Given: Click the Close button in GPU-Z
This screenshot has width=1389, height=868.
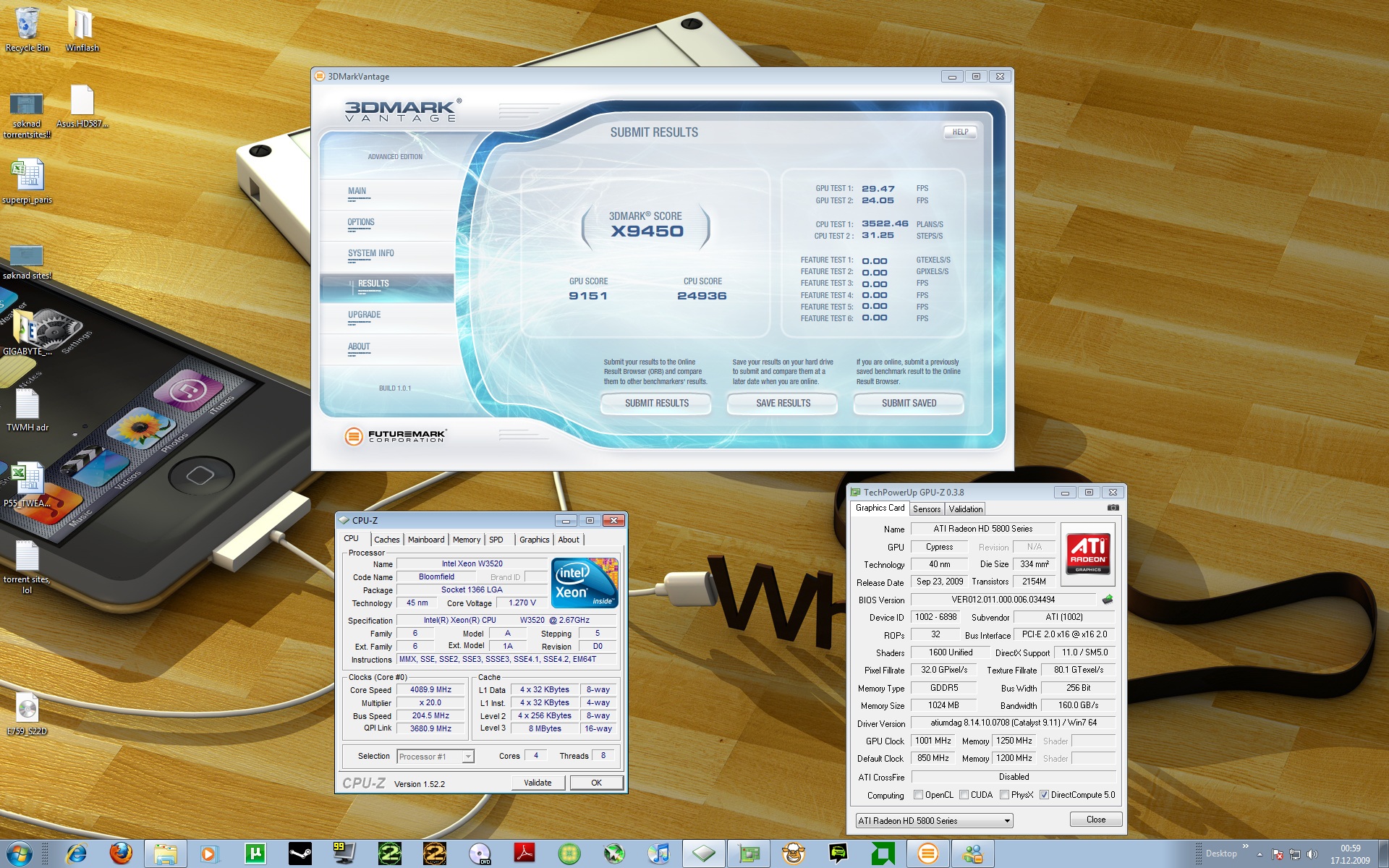Looking at the screenshot, I should pos(1096,820).
